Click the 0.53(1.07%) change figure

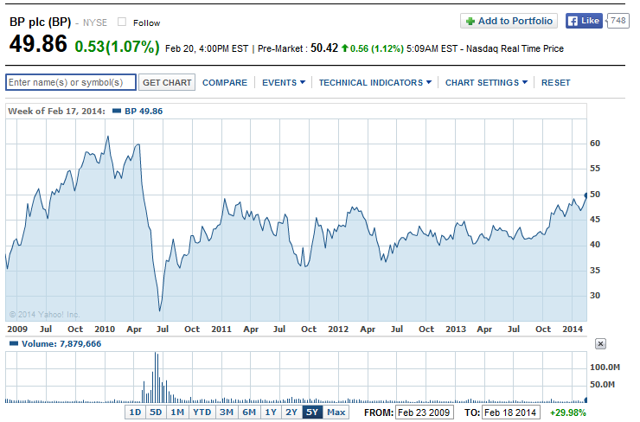pyautogui.click(x=117, y=47)
